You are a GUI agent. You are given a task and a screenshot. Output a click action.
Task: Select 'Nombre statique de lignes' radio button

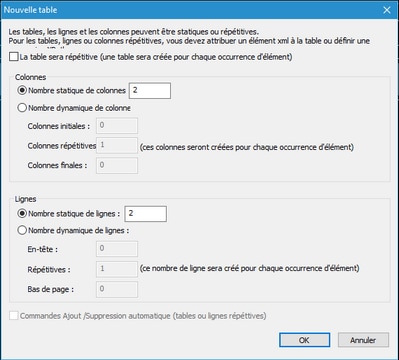[x=22, y=214]
